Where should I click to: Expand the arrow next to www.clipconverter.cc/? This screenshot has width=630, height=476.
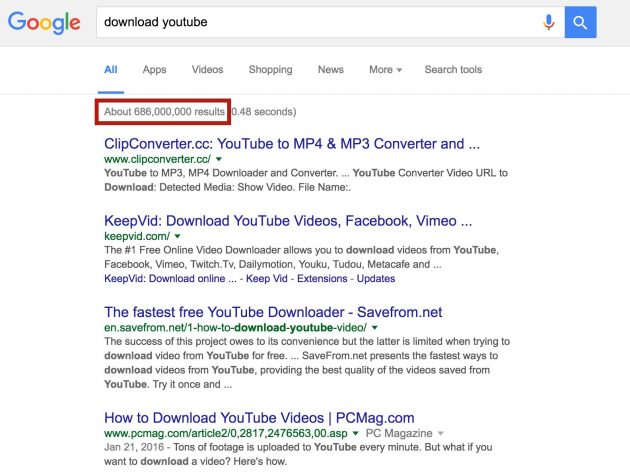[219, 159]
